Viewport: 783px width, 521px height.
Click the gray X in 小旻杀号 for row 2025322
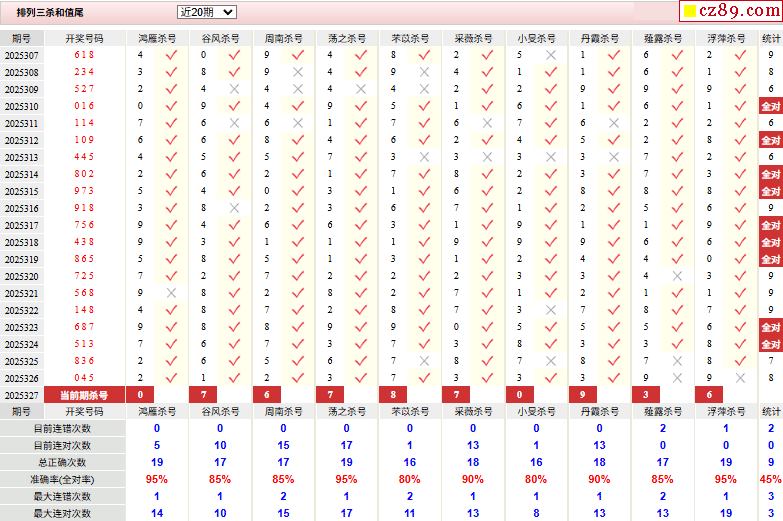[x=551, y=310]
